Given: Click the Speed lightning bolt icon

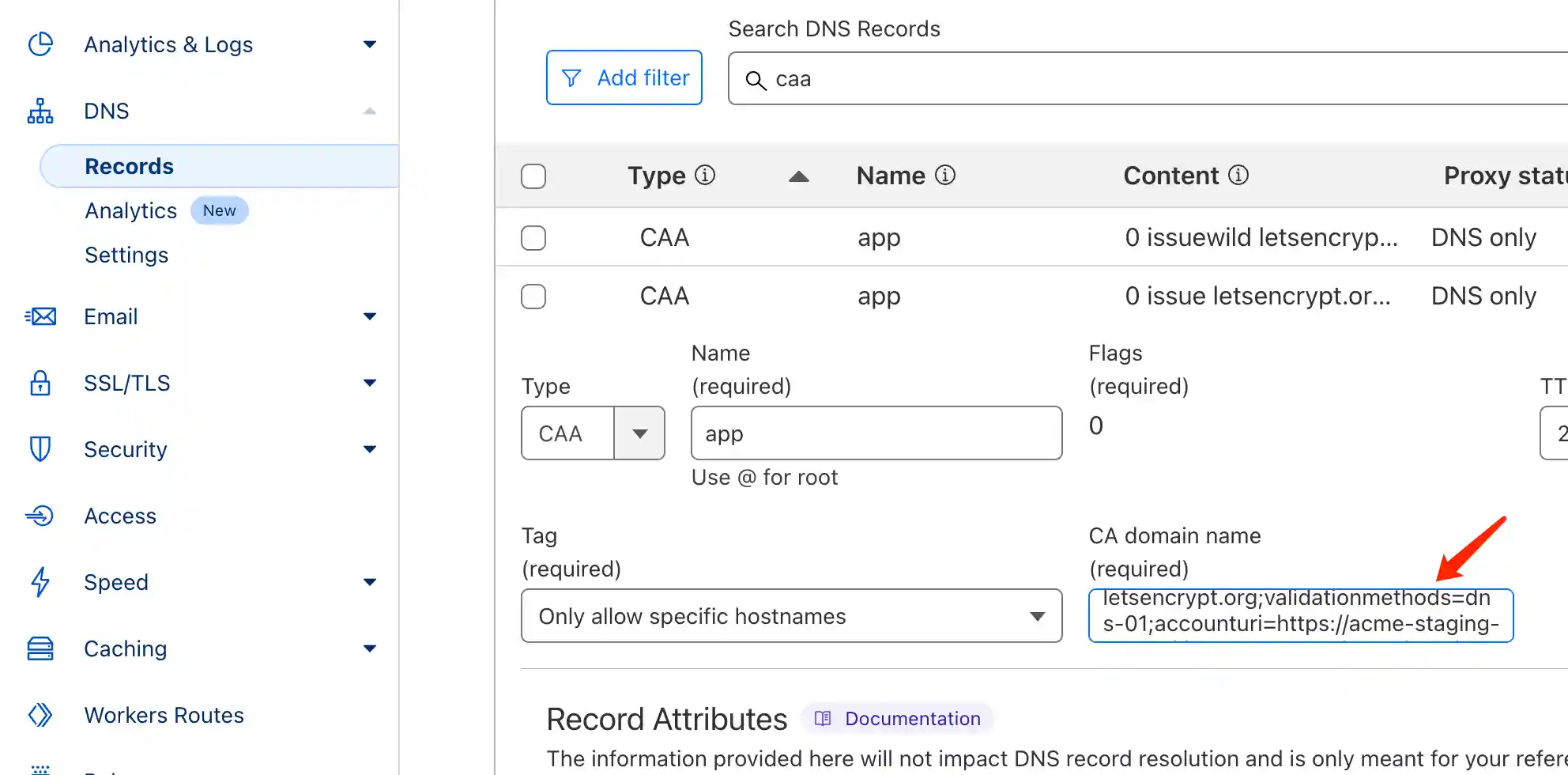Looking at the screenshot, I should [x=40, y=582].
